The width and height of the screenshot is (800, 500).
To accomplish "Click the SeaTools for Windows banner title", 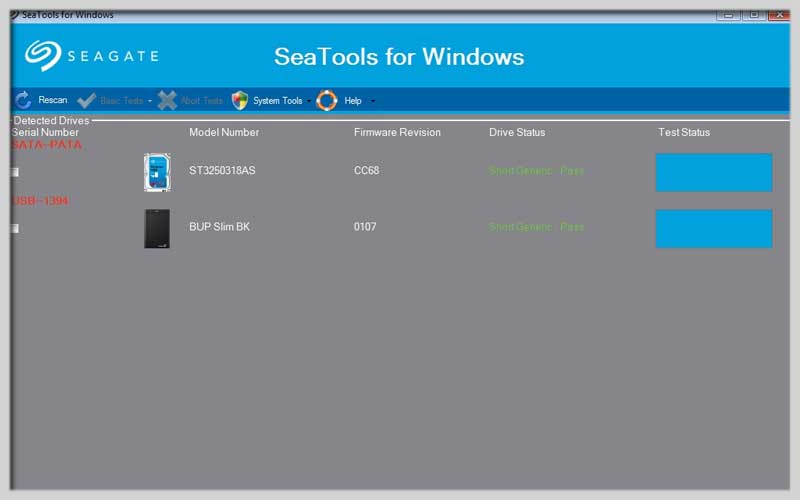I will tap(399, 56).
